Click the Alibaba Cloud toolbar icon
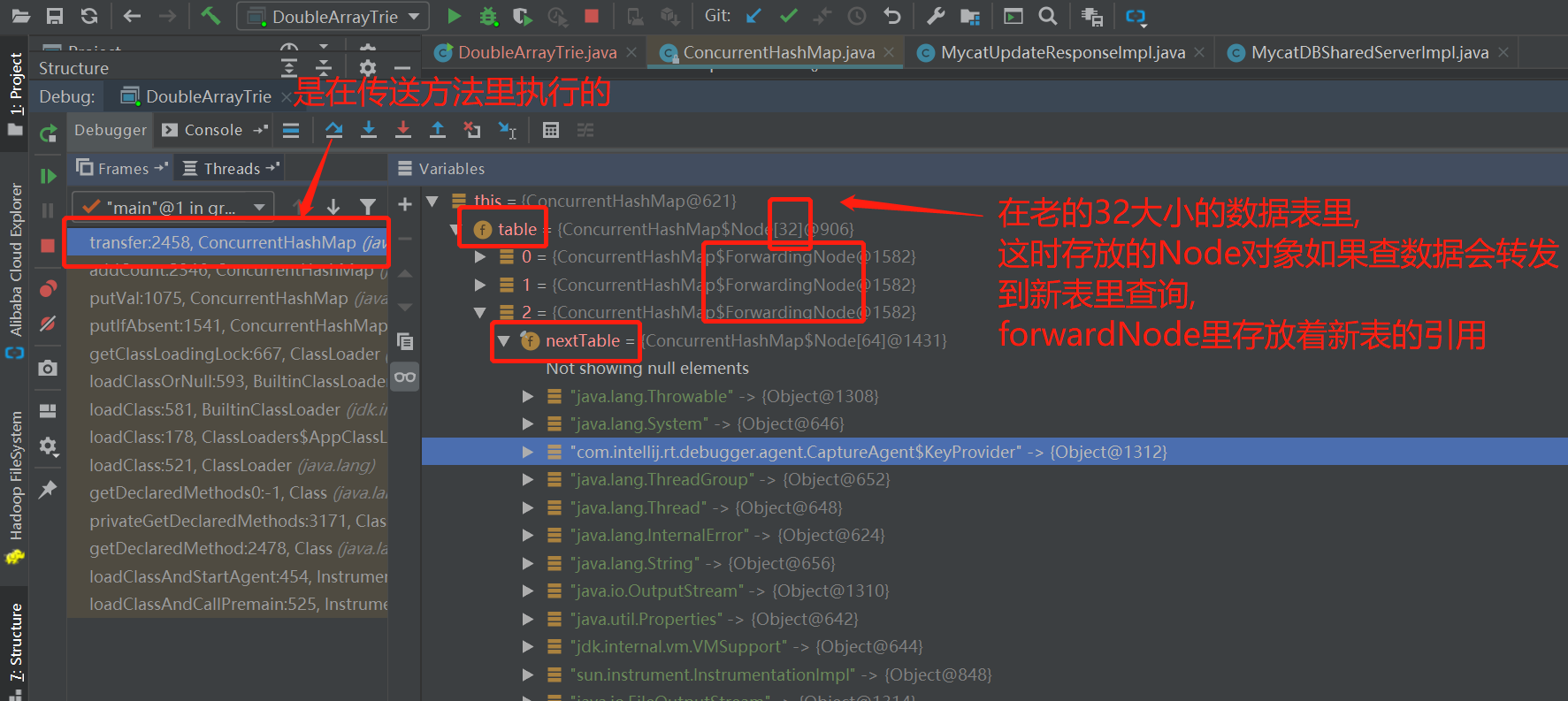 point(1136,17)
